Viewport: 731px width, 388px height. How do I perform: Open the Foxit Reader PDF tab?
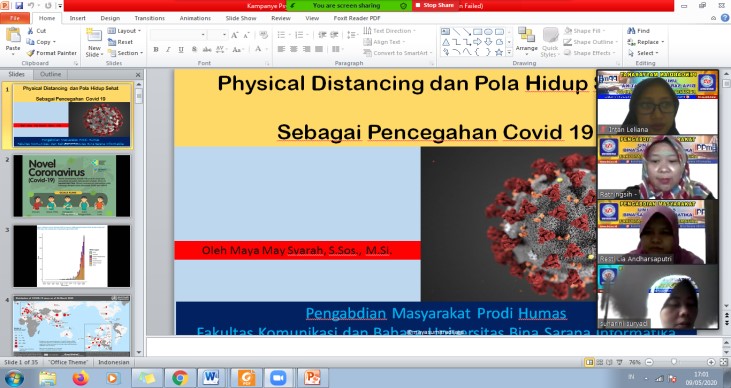point(357,18)
